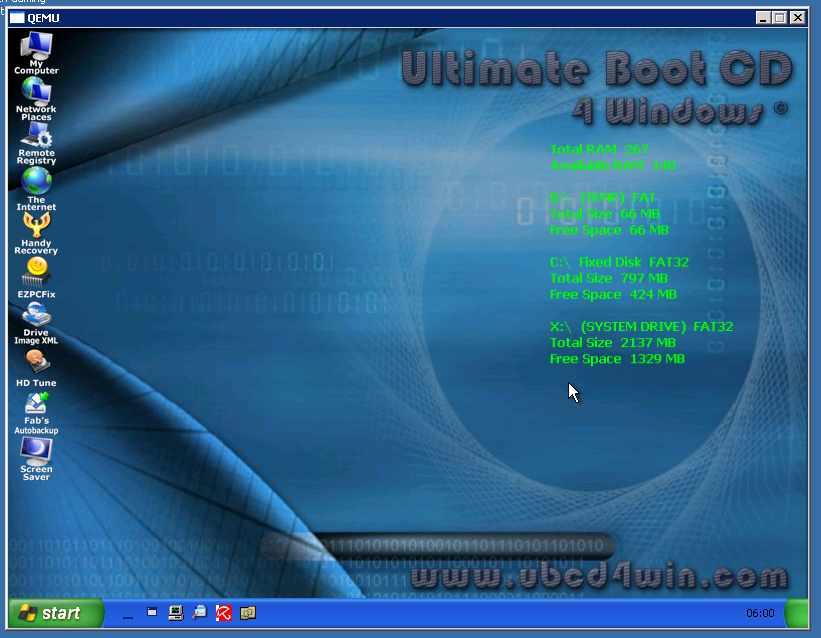Open the computer monitor icon in quick launch

[176, 613]
